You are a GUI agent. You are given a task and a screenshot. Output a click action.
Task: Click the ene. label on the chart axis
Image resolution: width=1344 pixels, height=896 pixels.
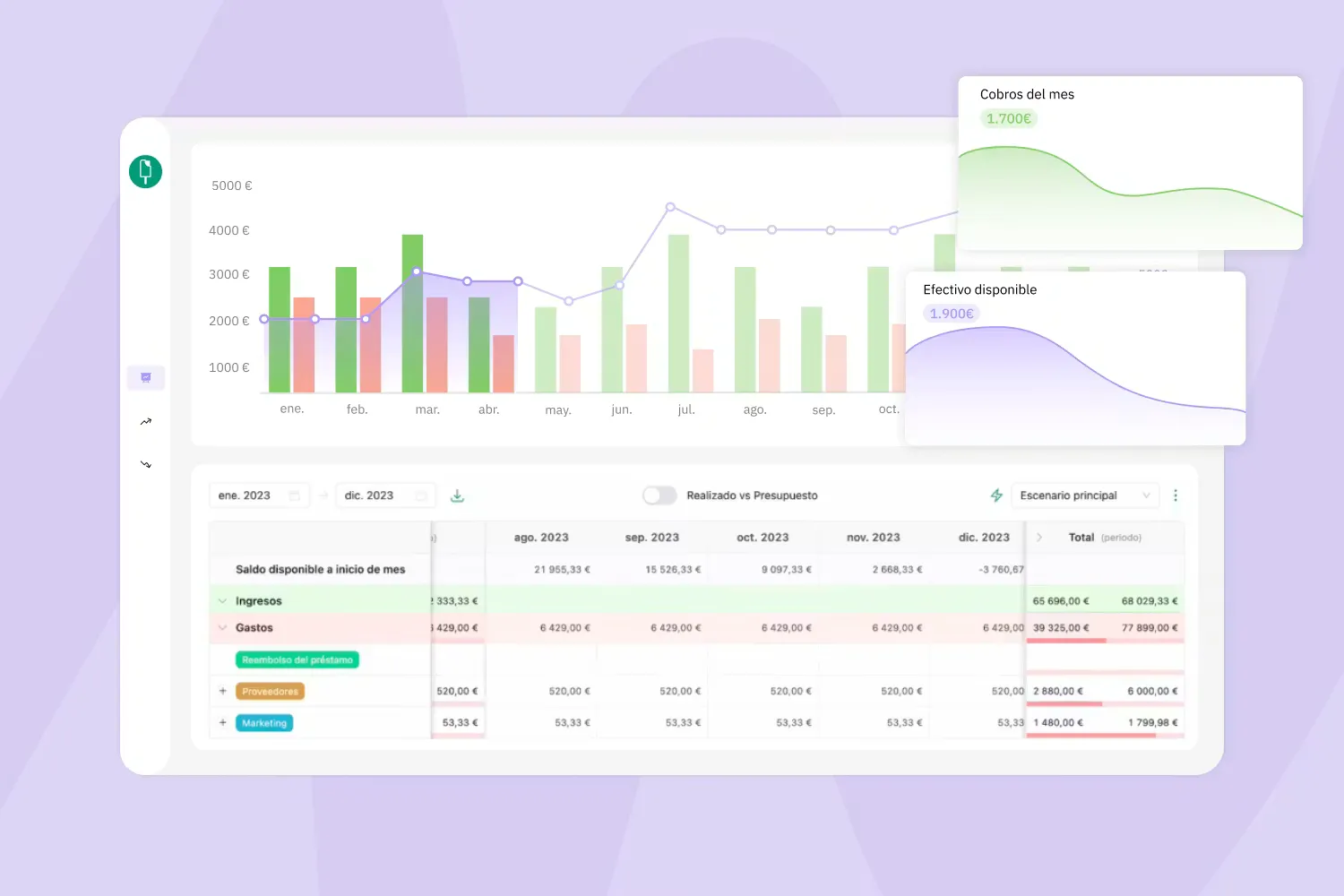pyautogui.click(x=292, y=409)
